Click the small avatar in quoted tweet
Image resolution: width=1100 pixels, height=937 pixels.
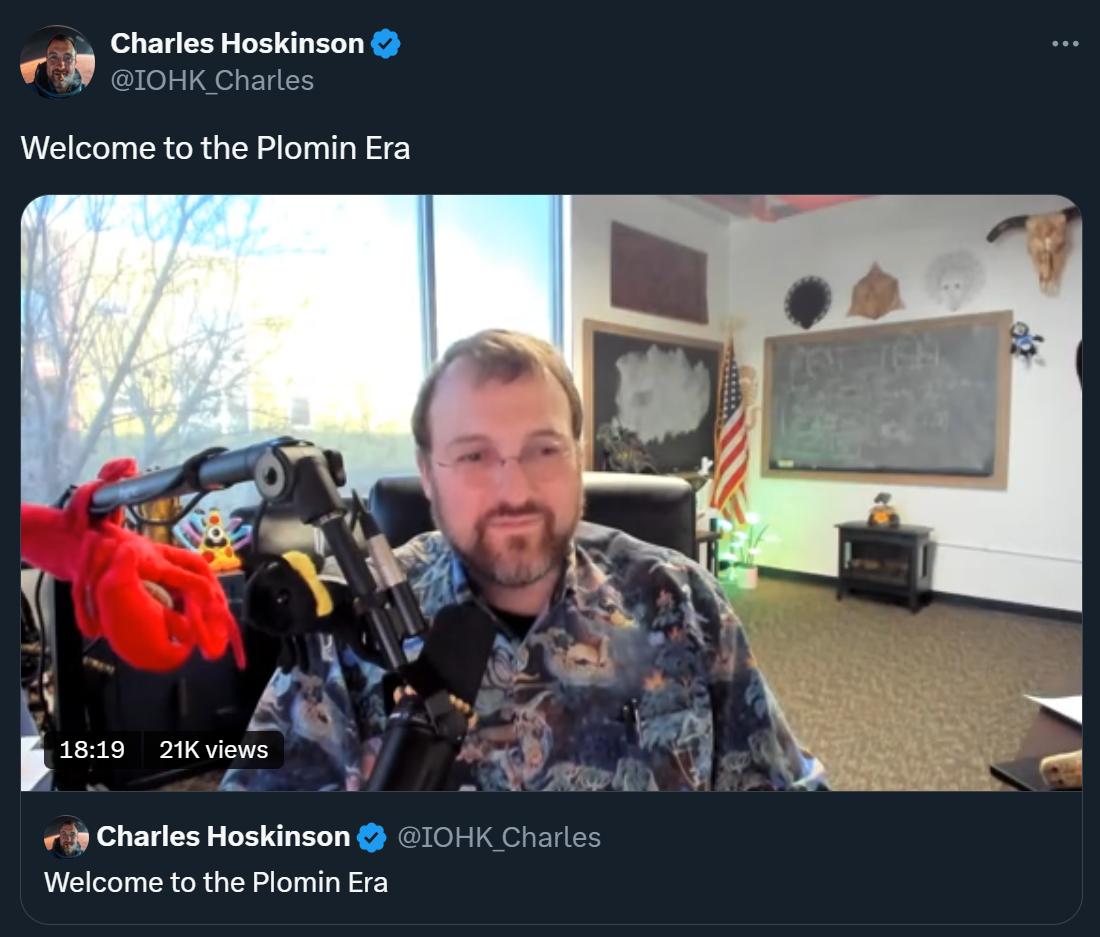click(66, 837)
